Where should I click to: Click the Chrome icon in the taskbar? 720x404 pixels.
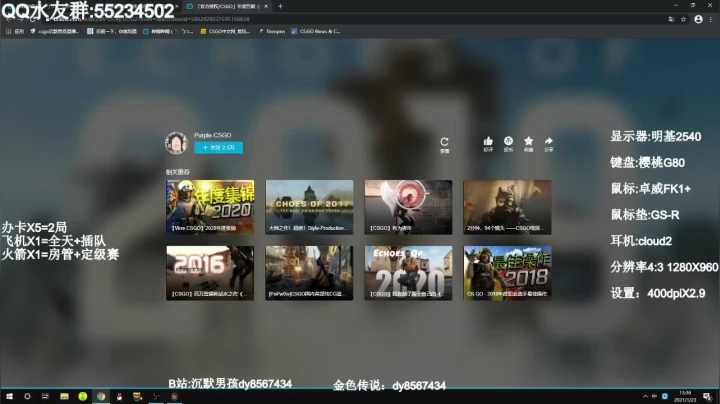(x=101, y=396)
